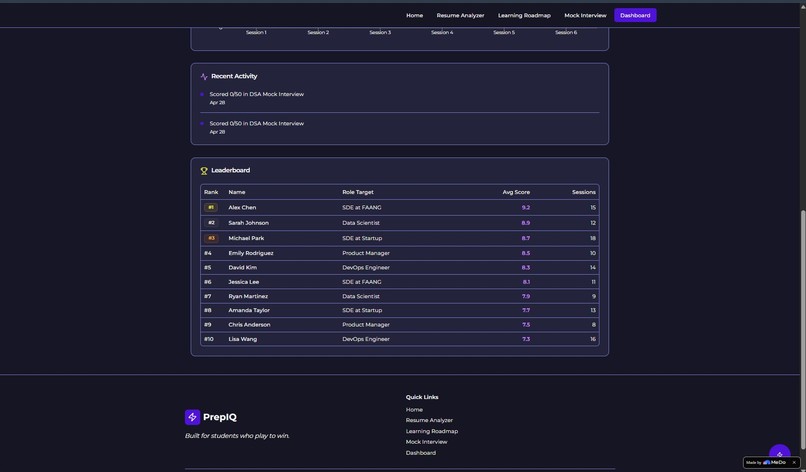Open the floating purple assistant button

(x=779, y=453)
